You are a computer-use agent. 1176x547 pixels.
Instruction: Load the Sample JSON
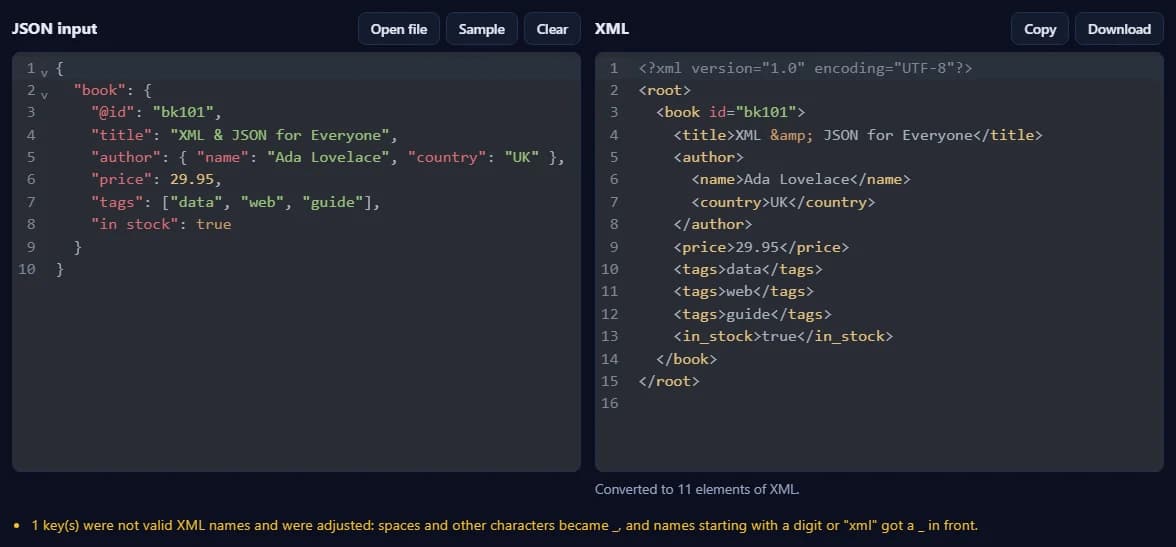[x=482, y=29]
